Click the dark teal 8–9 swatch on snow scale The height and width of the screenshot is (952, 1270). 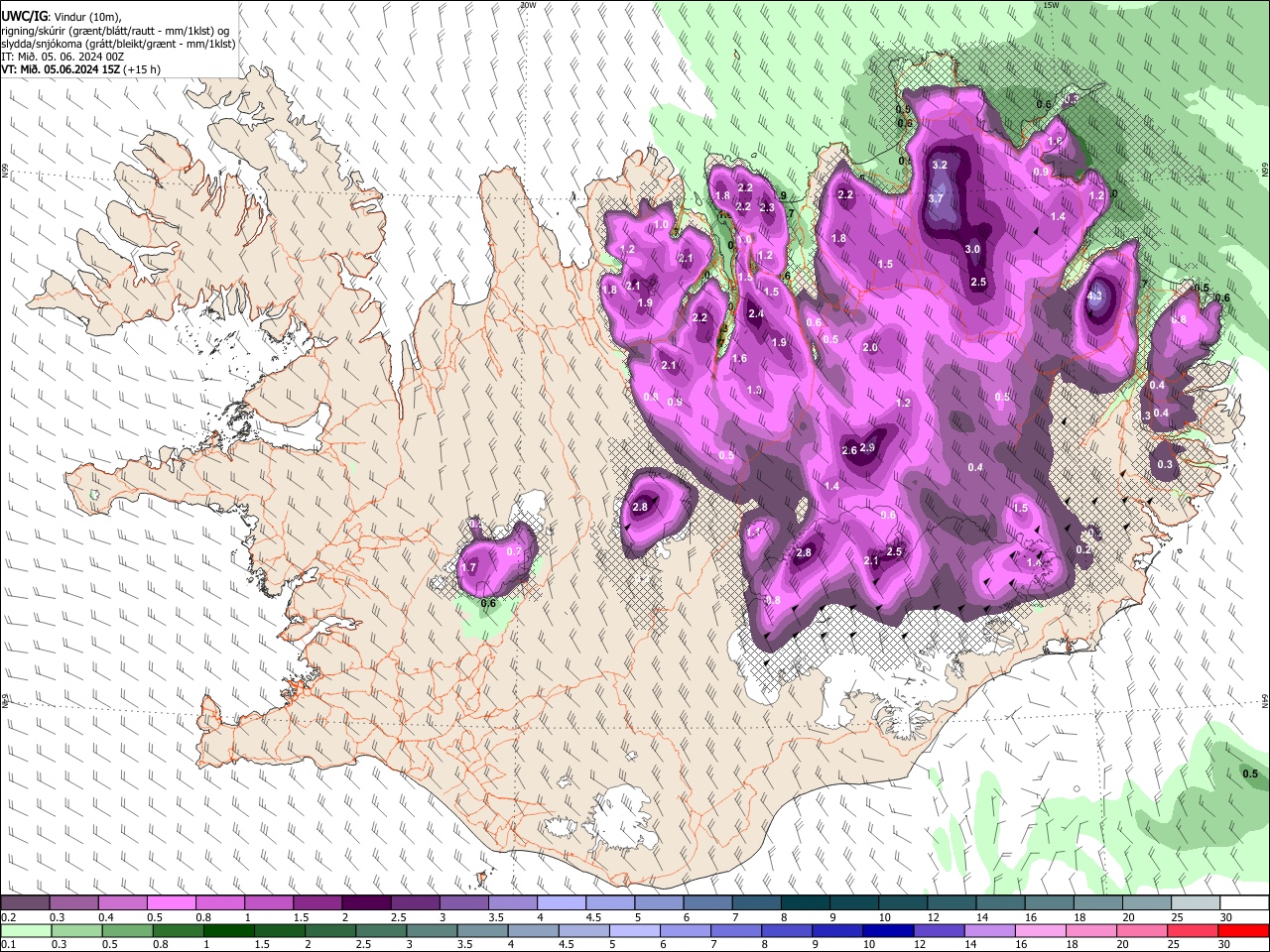[x=805, y=902]
